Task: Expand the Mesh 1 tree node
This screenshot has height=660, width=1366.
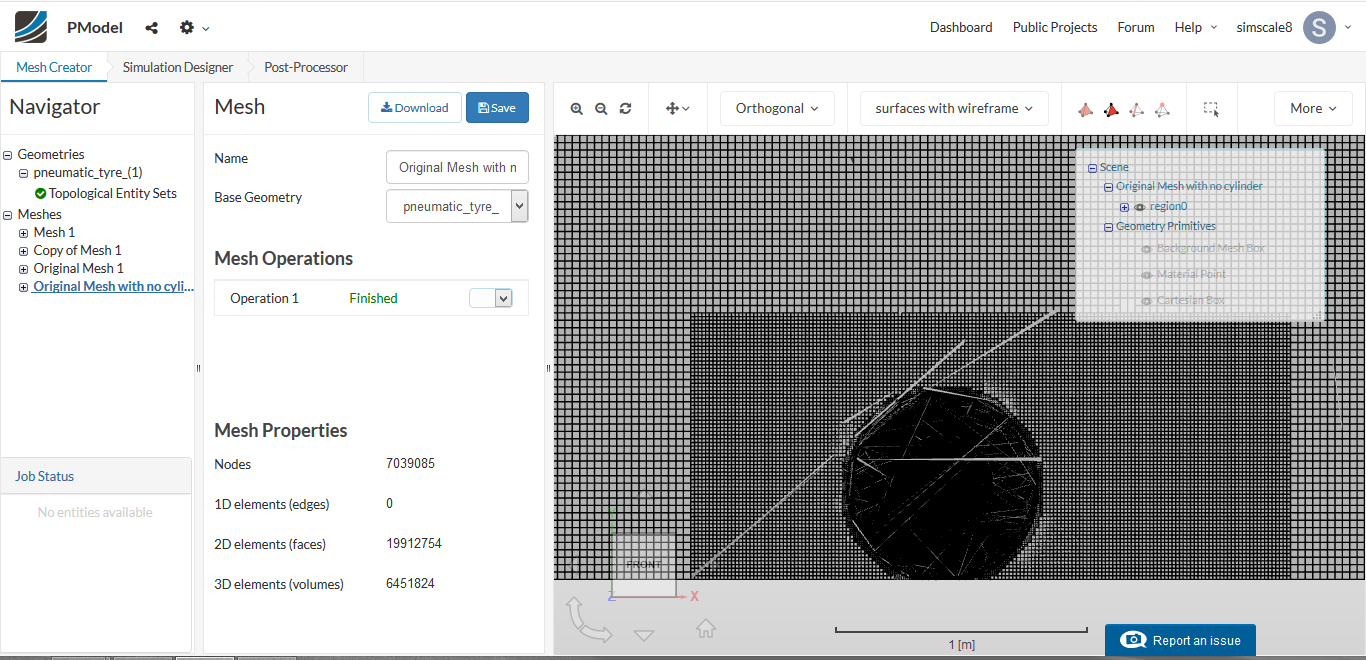Action: [x=23, y=233]
